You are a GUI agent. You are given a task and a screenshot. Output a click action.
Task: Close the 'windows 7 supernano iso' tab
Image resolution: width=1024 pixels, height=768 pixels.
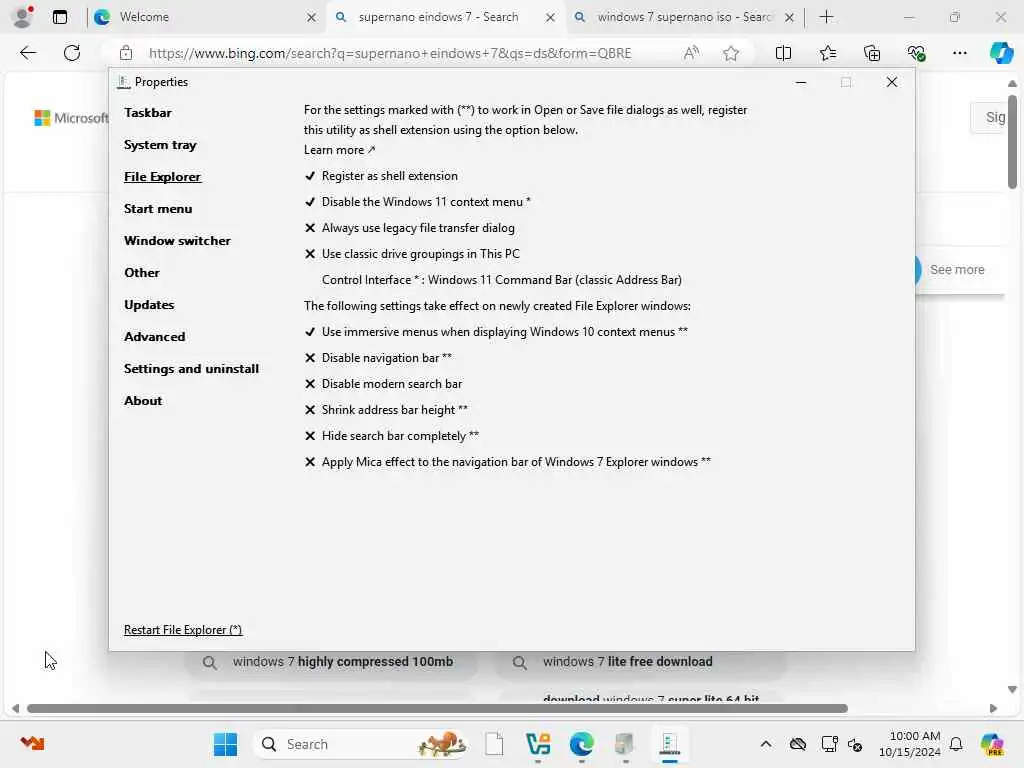[x=790, y=18]
